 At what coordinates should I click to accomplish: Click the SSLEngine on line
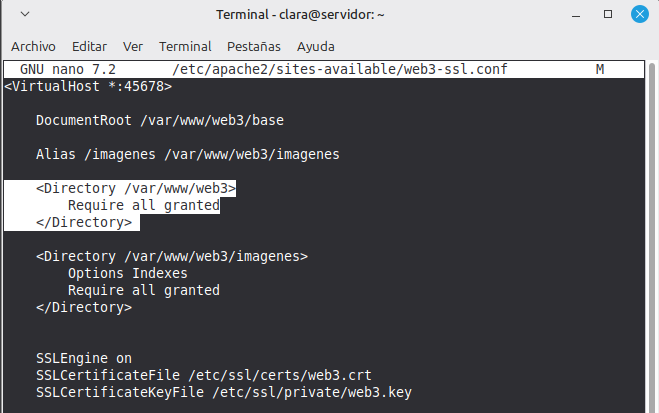[x=84, y=358]
